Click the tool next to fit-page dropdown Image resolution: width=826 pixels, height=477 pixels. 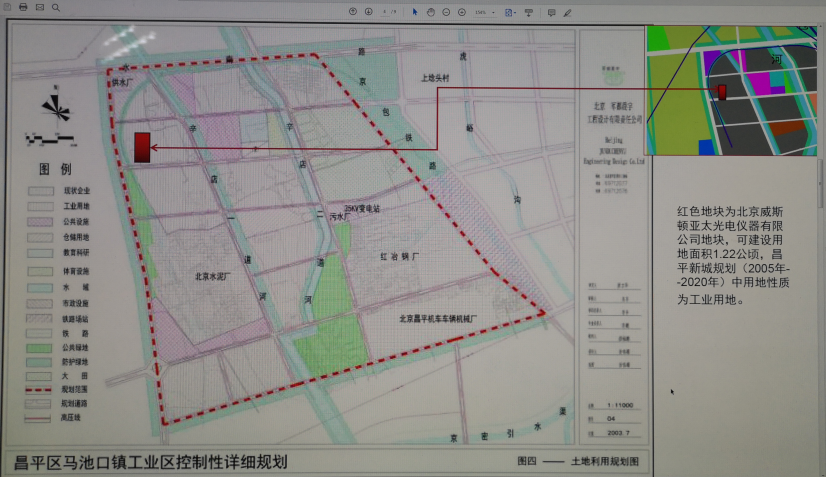point(529,11)
